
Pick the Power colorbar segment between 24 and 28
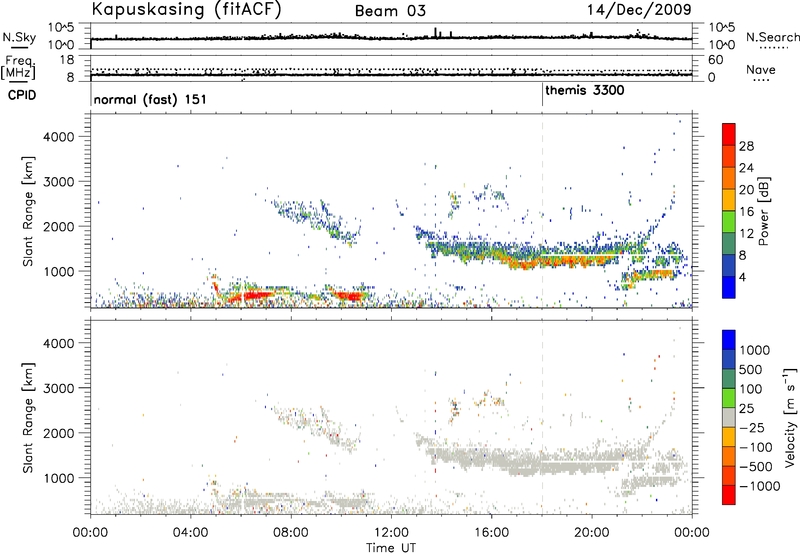point(729,157)
